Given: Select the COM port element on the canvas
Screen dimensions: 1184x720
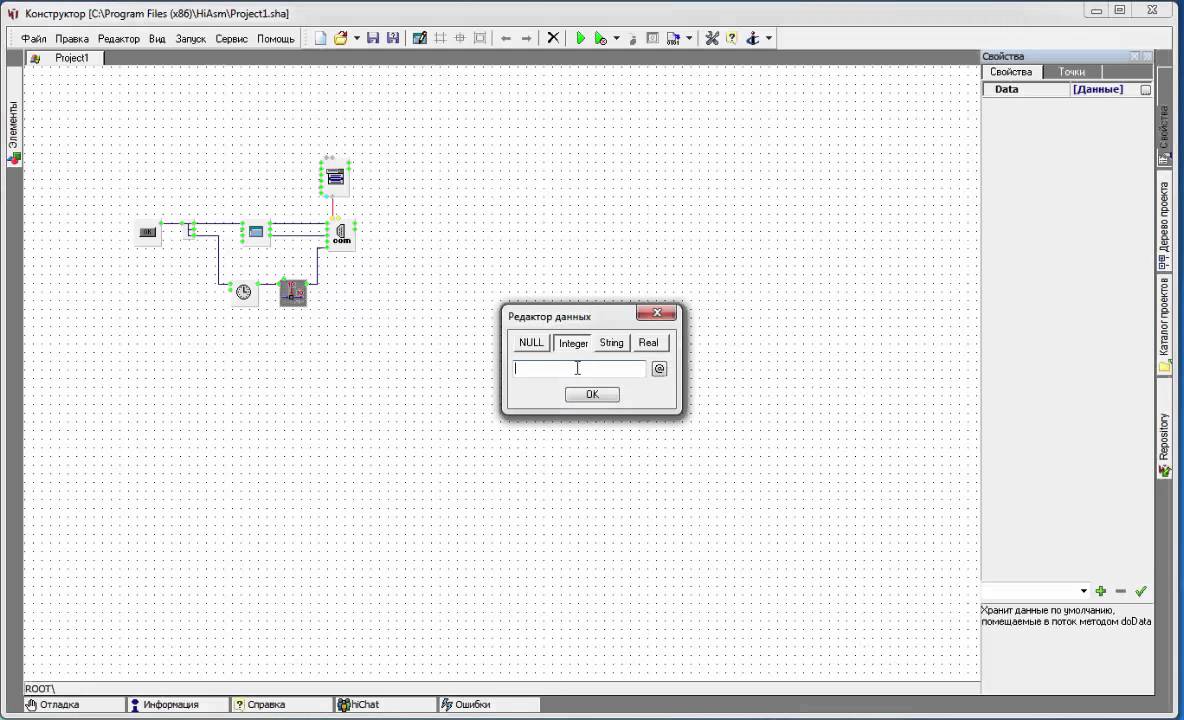Looking at the screenshot, I should tap(341, 234).
